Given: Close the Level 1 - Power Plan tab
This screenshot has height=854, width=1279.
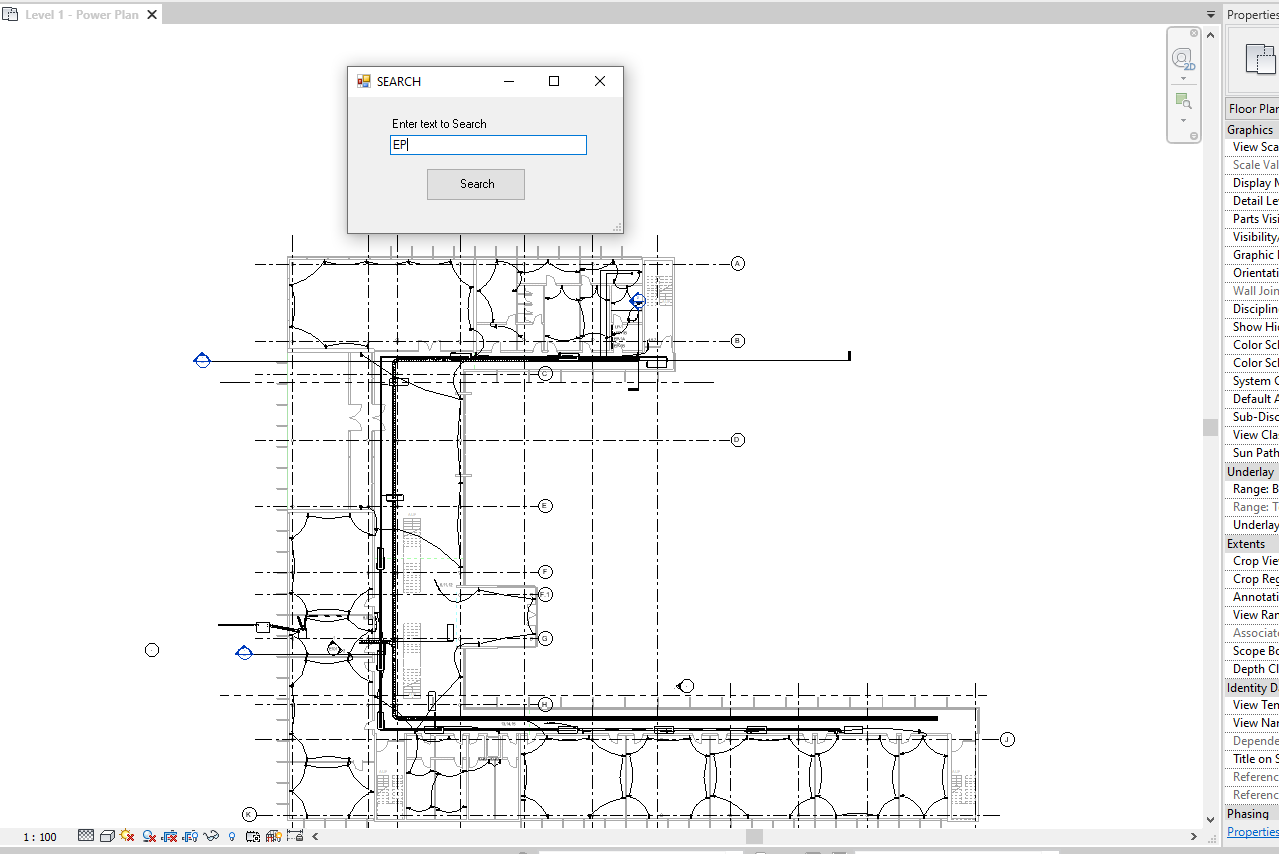Looking at the screenshot, I should pos(153,15).
